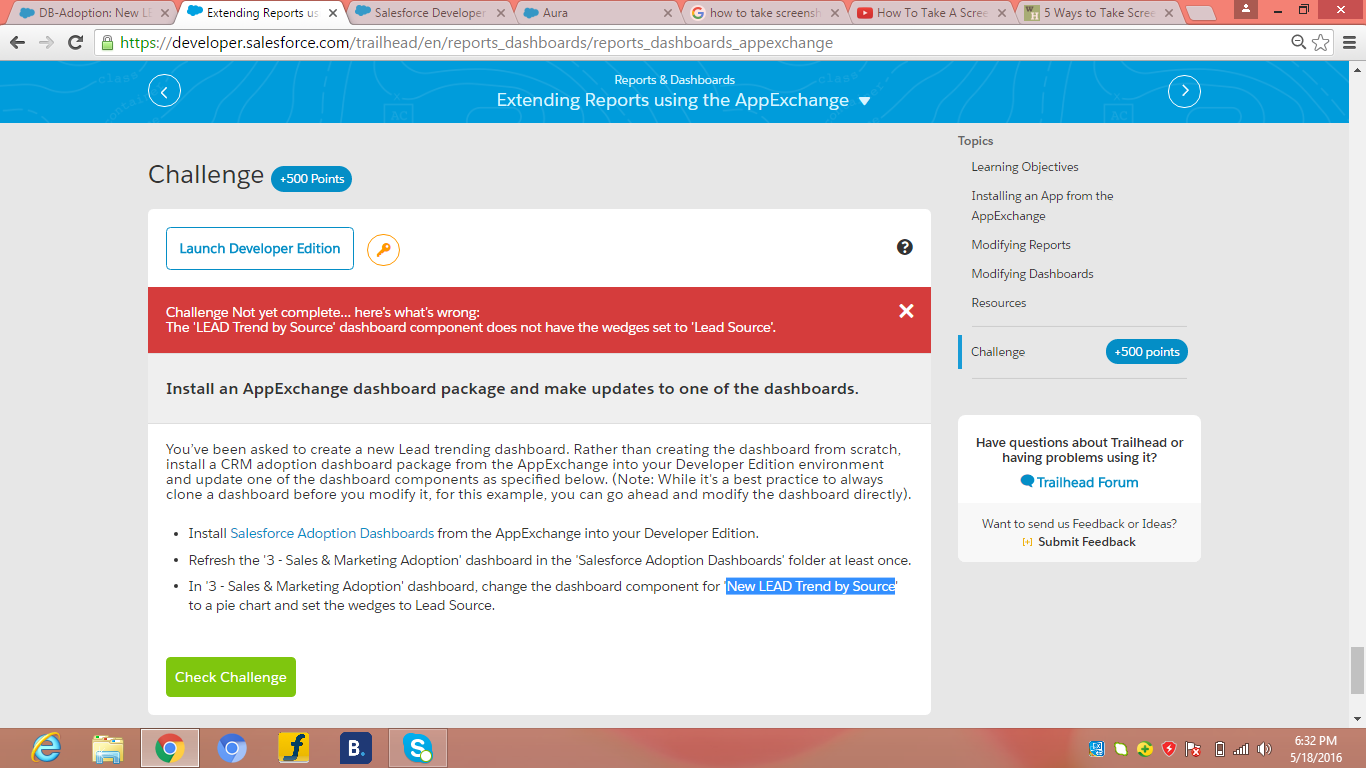Open the question mark help icon

coord(905,247)
